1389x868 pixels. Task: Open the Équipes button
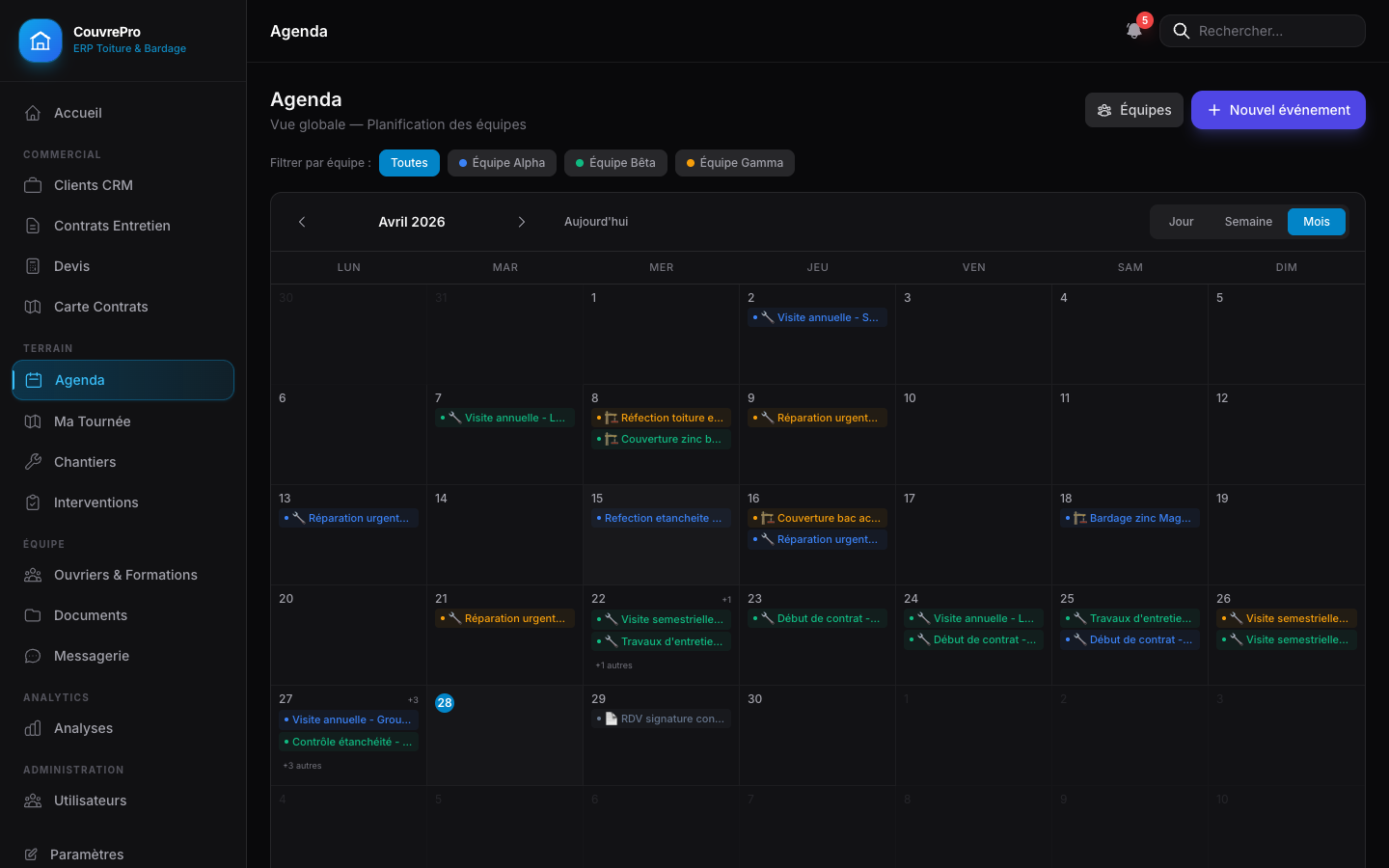(1134, 110)
